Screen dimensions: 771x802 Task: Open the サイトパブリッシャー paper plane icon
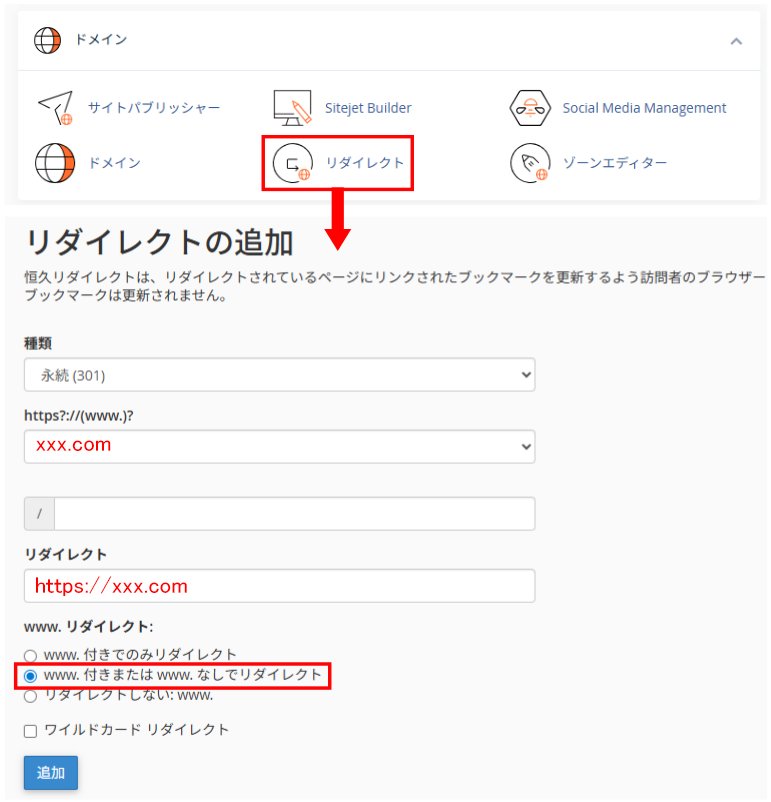coord(55,108)
